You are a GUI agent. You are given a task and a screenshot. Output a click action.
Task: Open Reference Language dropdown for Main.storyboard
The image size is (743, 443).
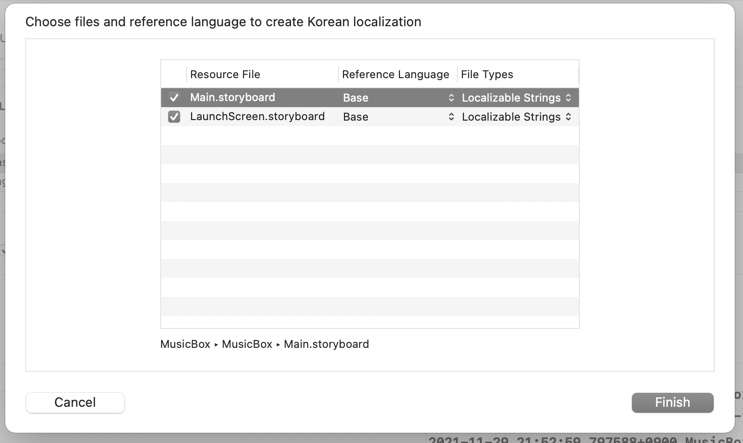click(x=398, y=98)
